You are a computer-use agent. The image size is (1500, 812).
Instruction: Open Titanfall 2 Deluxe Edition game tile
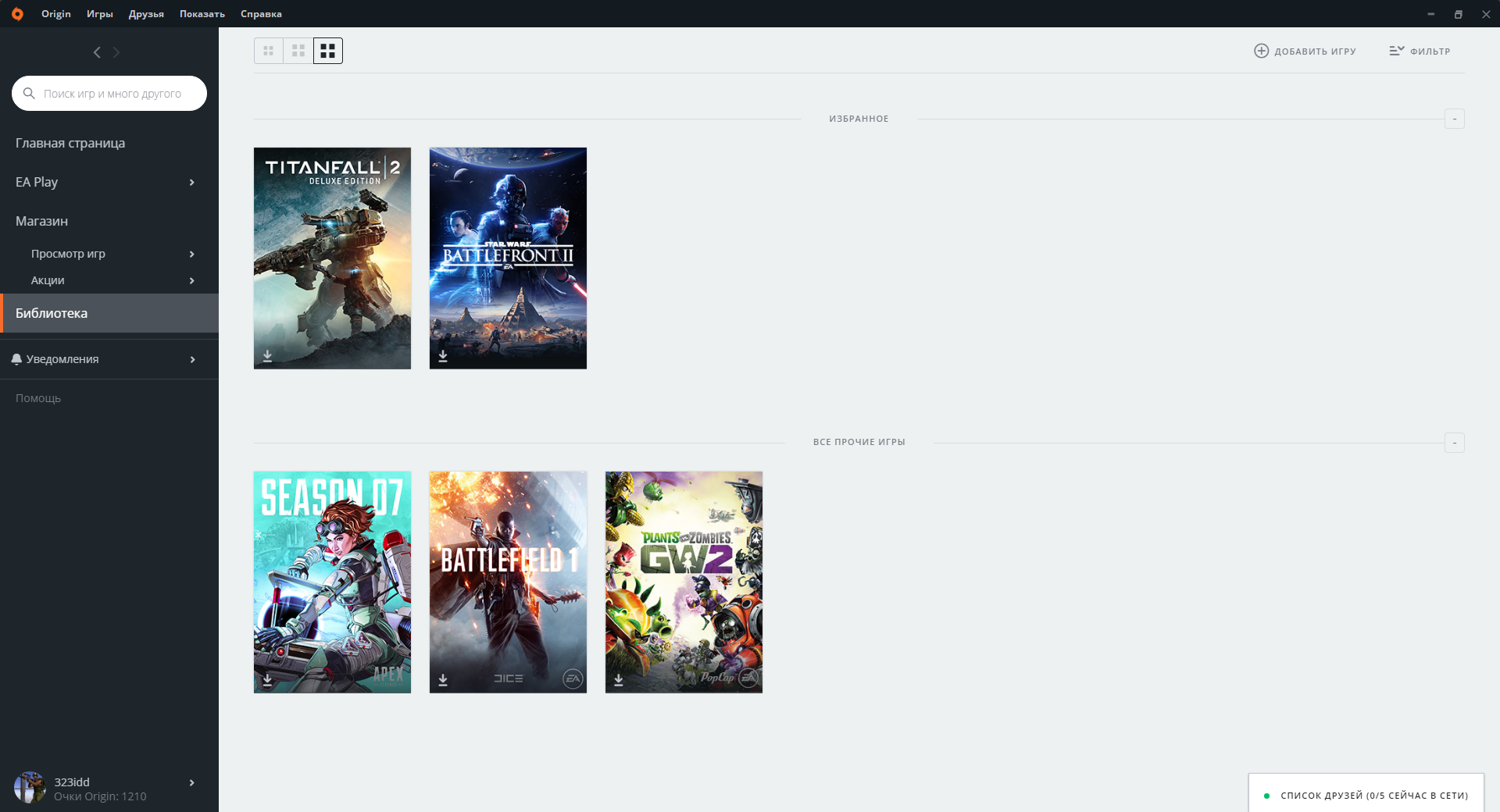332,258
